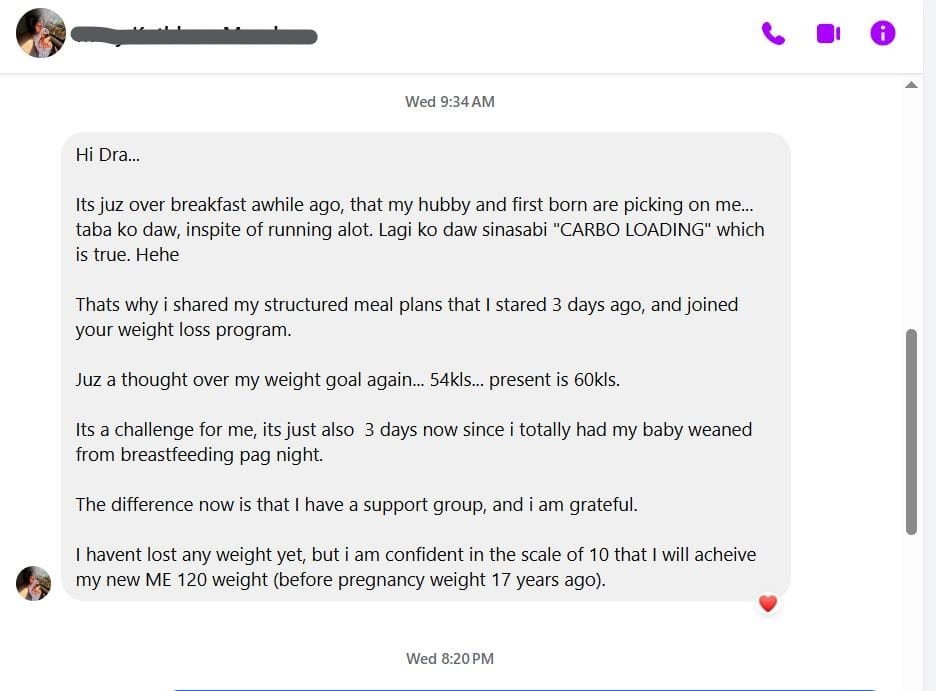Screen dimensions: 936x691
Task: Open the contact's profile picture in the header
Action: click(x=41, y=33)
